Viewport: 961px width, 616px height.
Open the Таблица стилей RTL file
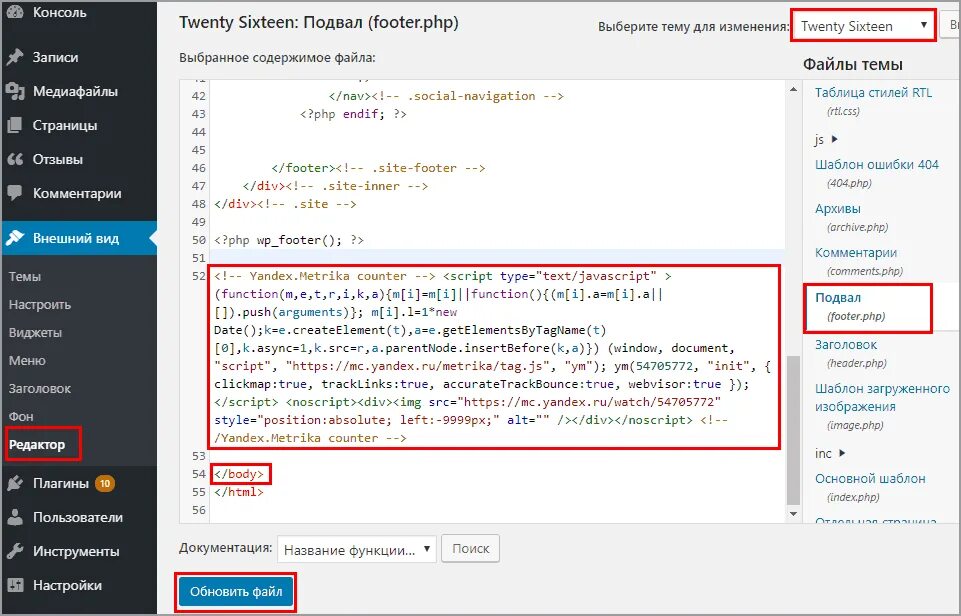(873, 93)
